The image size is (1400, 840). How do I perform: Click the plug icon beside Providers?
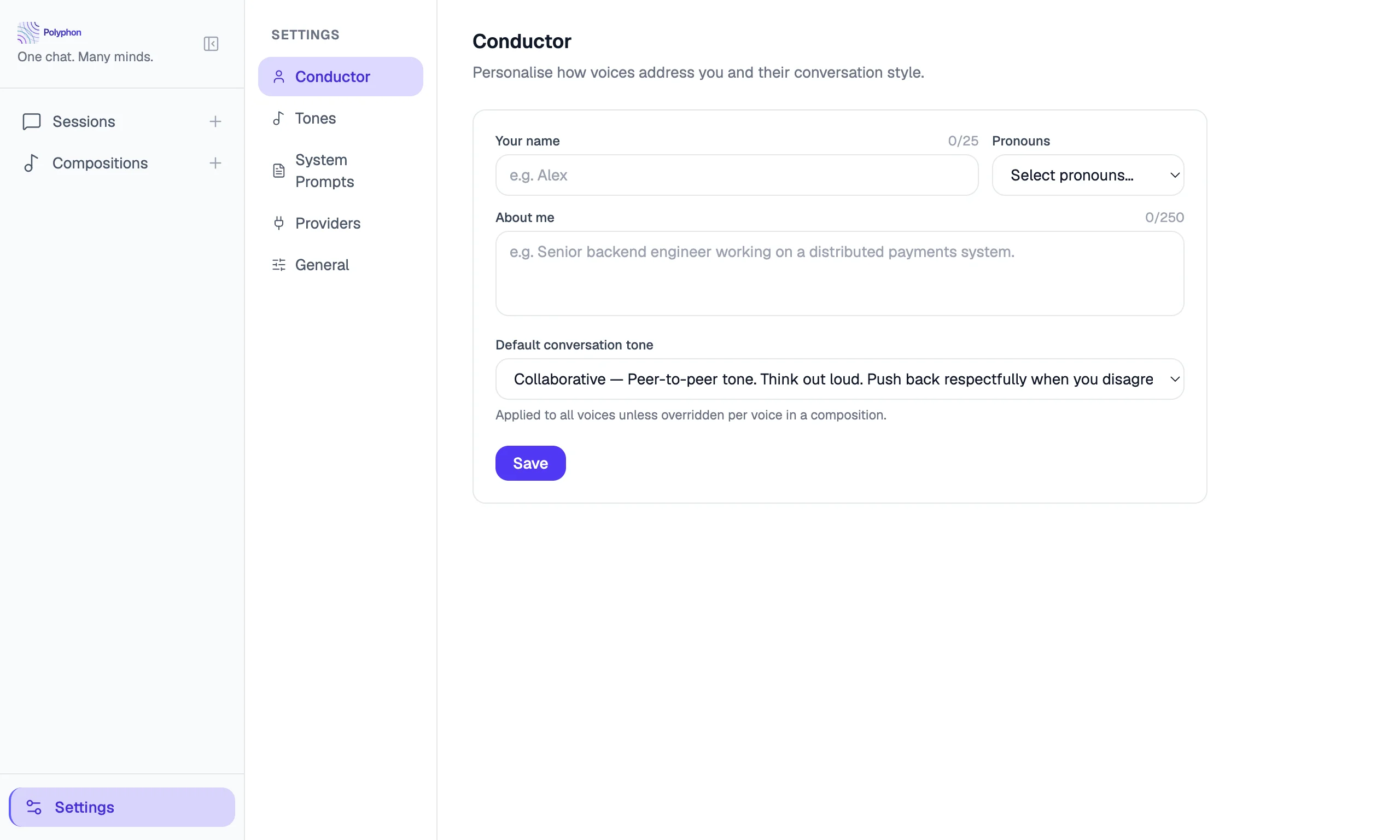click(278, 223)
